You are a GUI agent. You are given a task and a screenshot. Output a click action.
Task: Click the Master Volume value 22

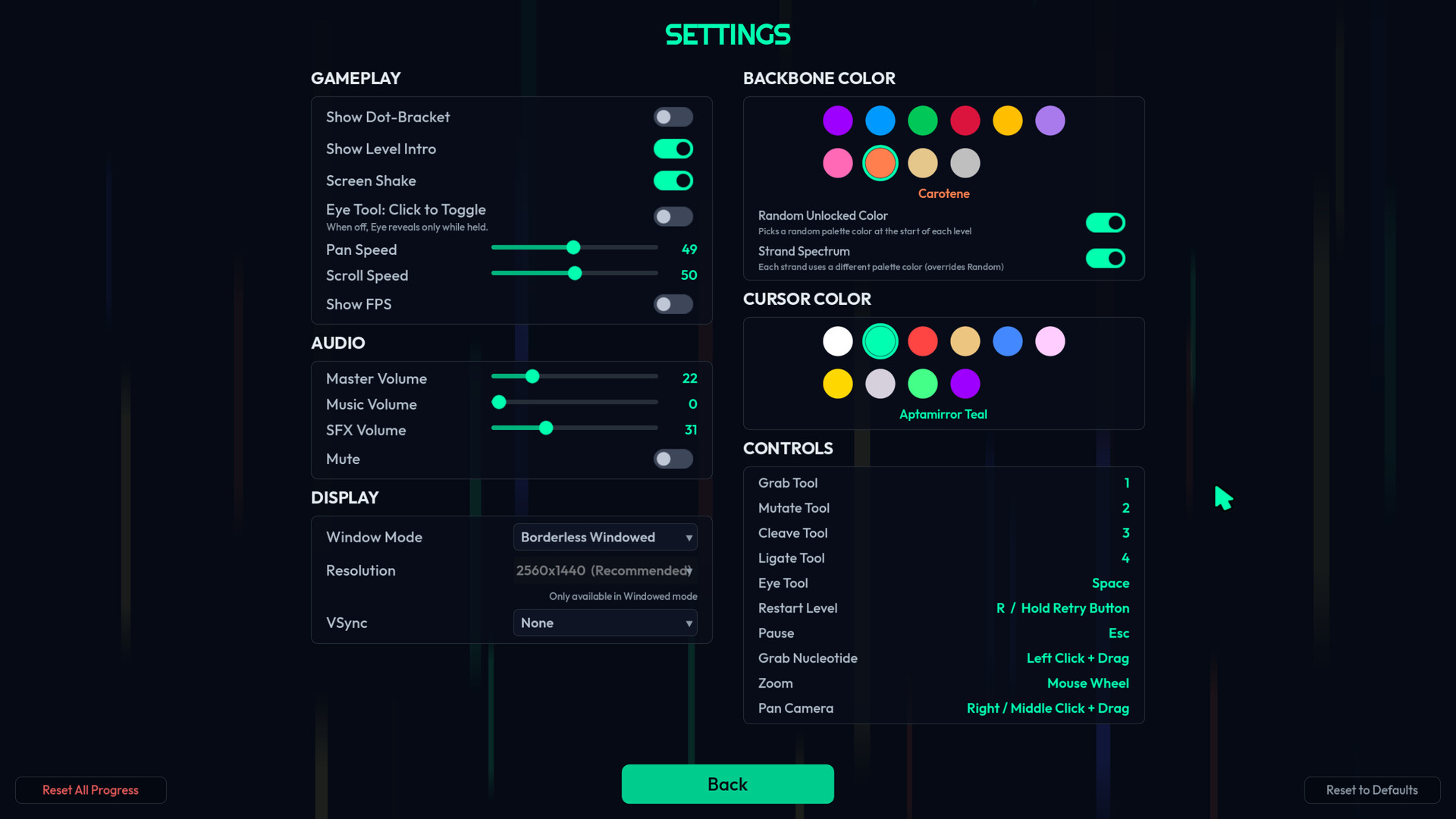tap(689, 378)
